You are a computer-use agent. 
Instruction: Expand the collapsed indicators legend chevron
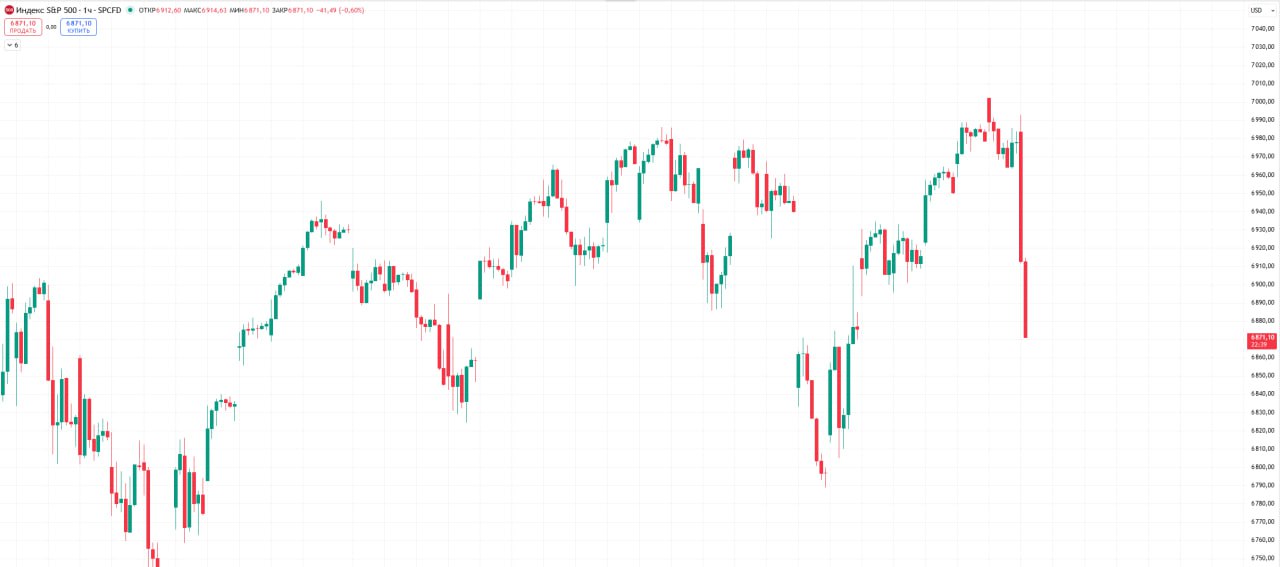click(9, 45)
